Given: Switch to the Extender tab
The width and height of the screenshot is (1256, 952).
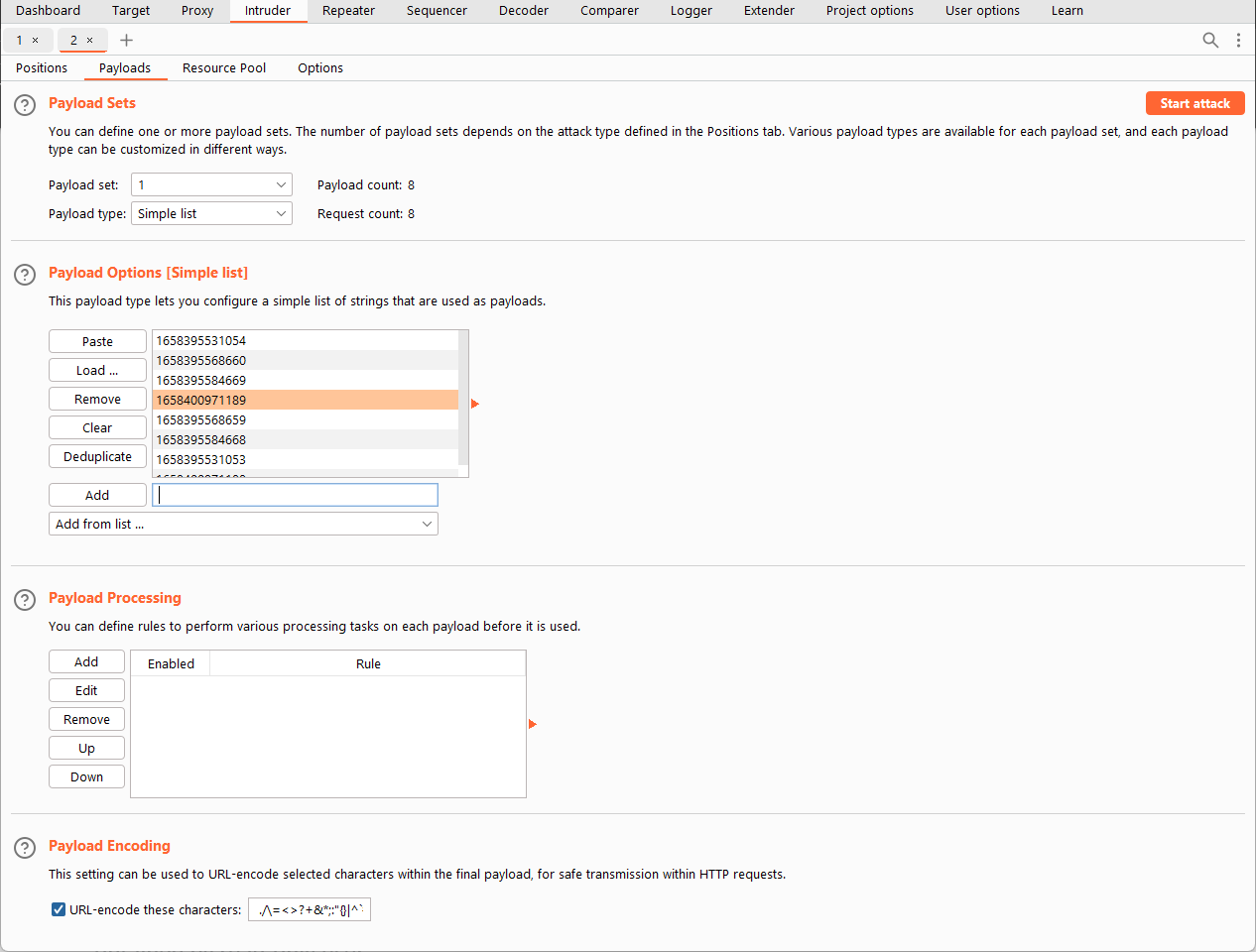Looking at the screenshot, I should [x=769, y=11].
